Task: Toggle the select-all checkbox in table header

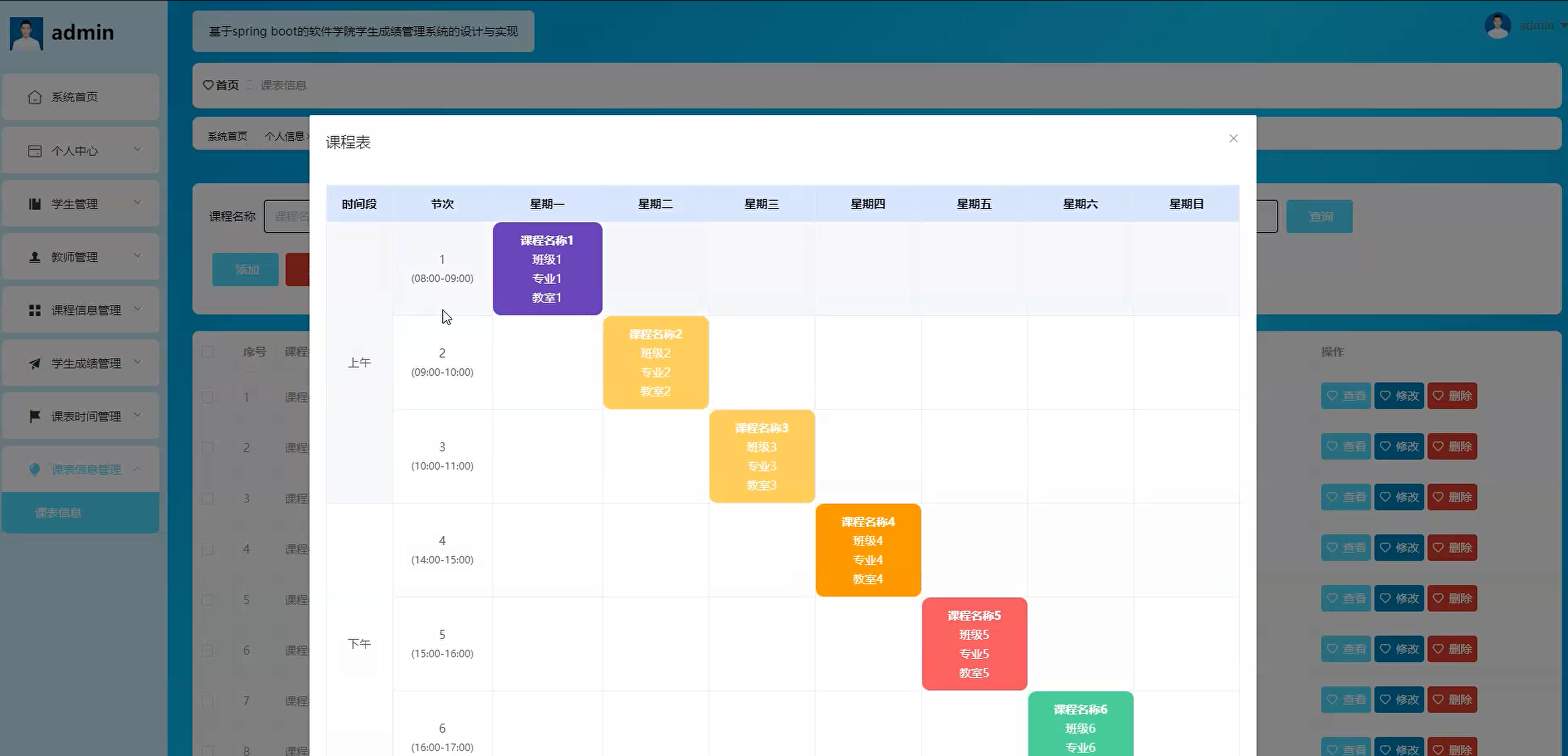Action: pos(208,351)
